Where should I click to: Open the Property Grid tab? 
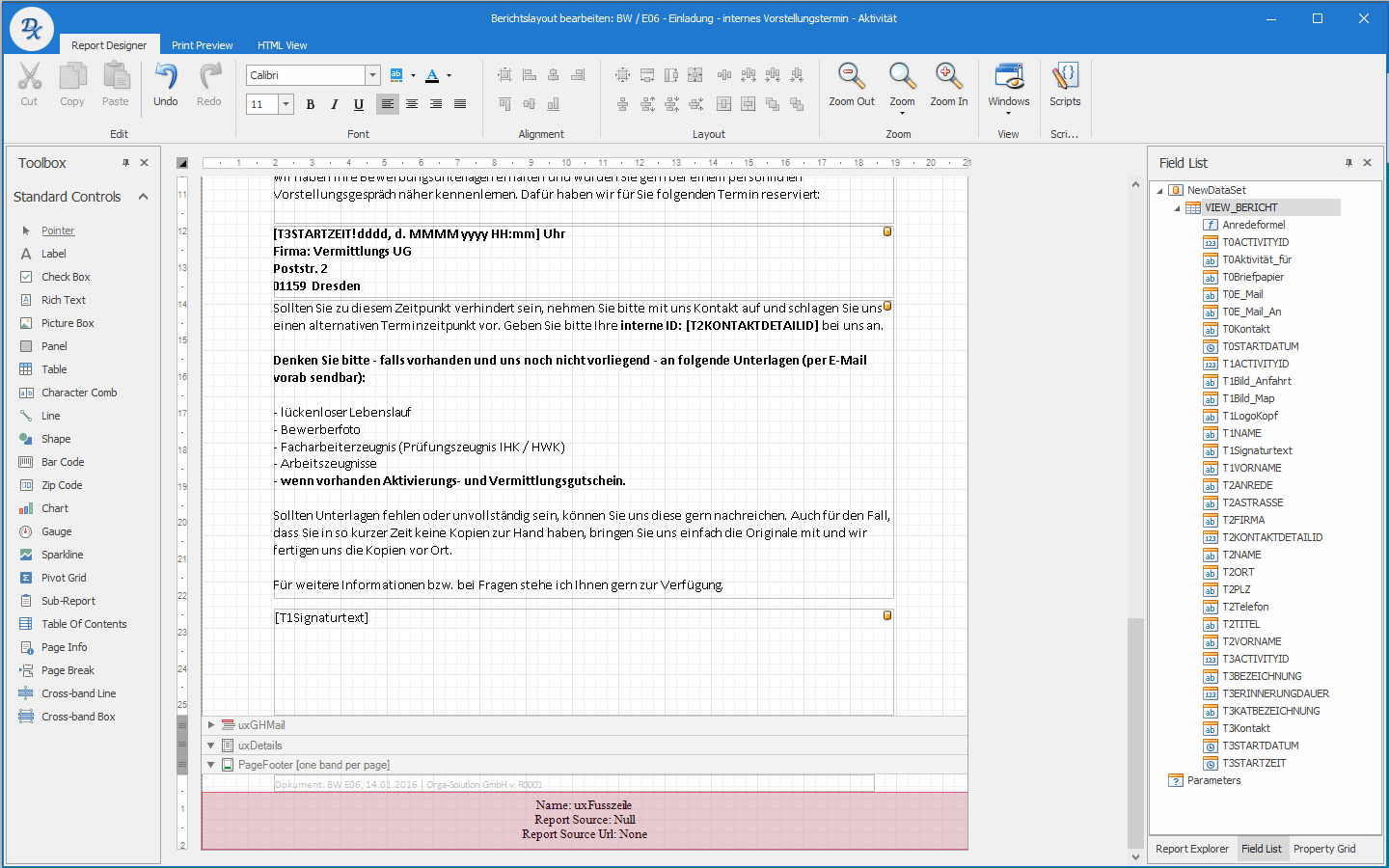[x=1324, y=849]
